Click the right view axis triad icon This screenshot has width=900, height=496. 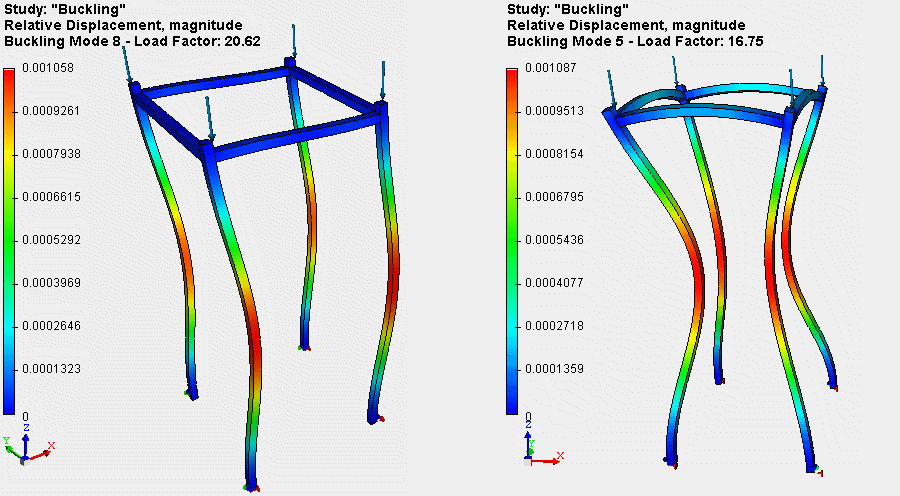point(544,443)
